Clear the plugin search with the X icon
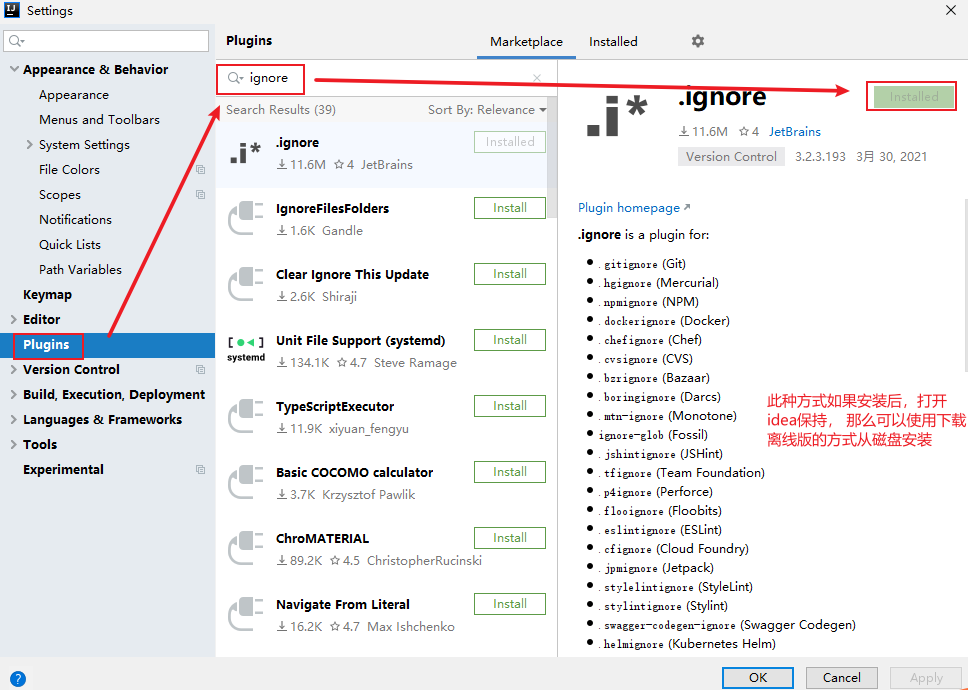The image size is (968, 690). coord(537,78)
